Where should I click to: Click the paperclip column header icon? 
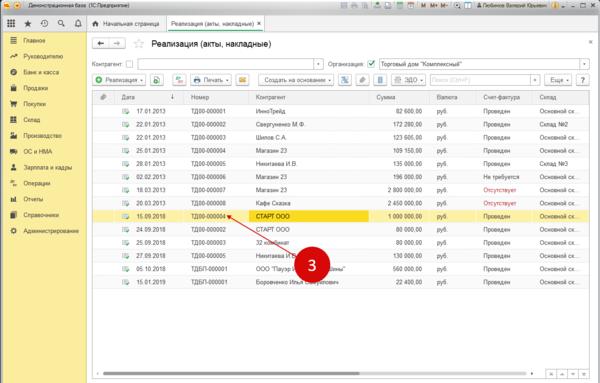pyautogui.click(x=103, y=97)
